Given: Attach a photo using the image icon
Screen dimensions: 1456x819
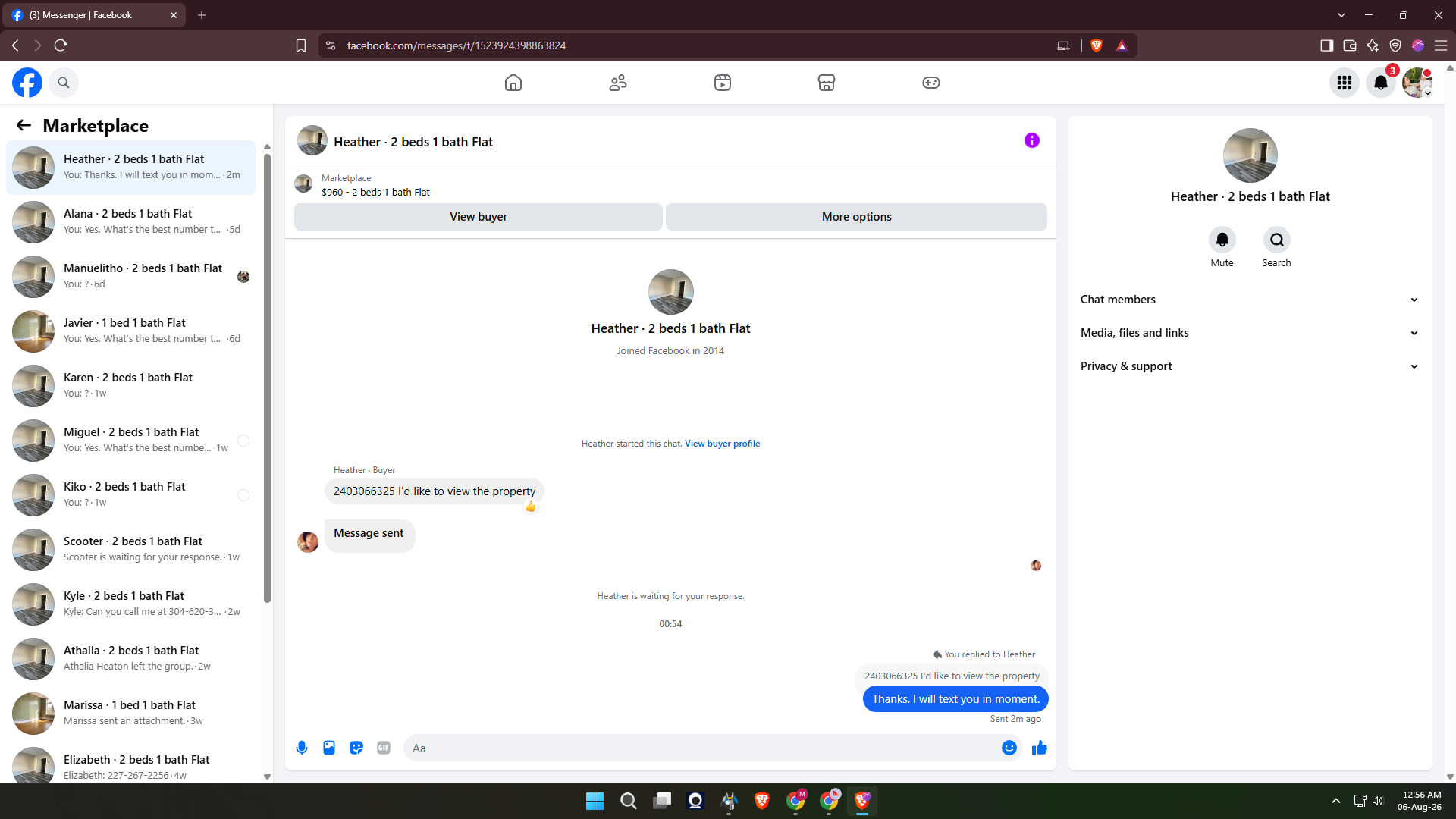Looking at the screenshot, I should [329, 748].
